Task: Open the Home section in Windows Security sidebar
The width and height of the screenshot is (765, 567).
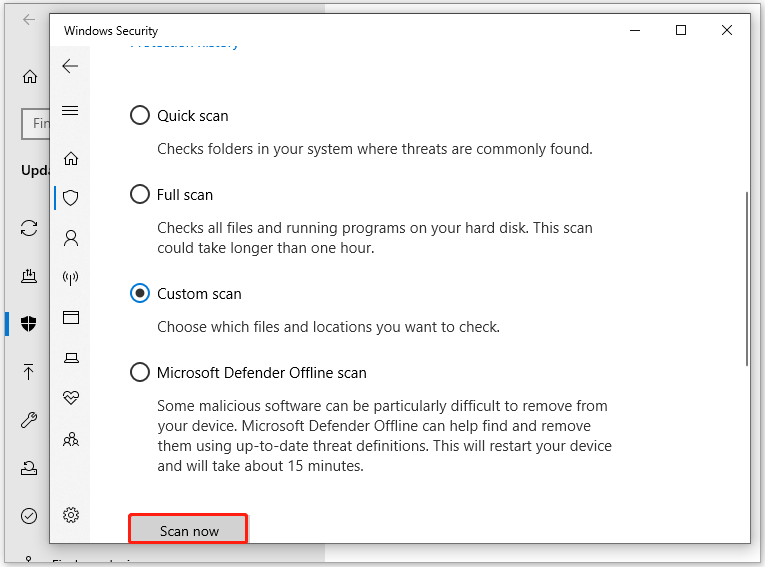Action: [x=70, y=158]
